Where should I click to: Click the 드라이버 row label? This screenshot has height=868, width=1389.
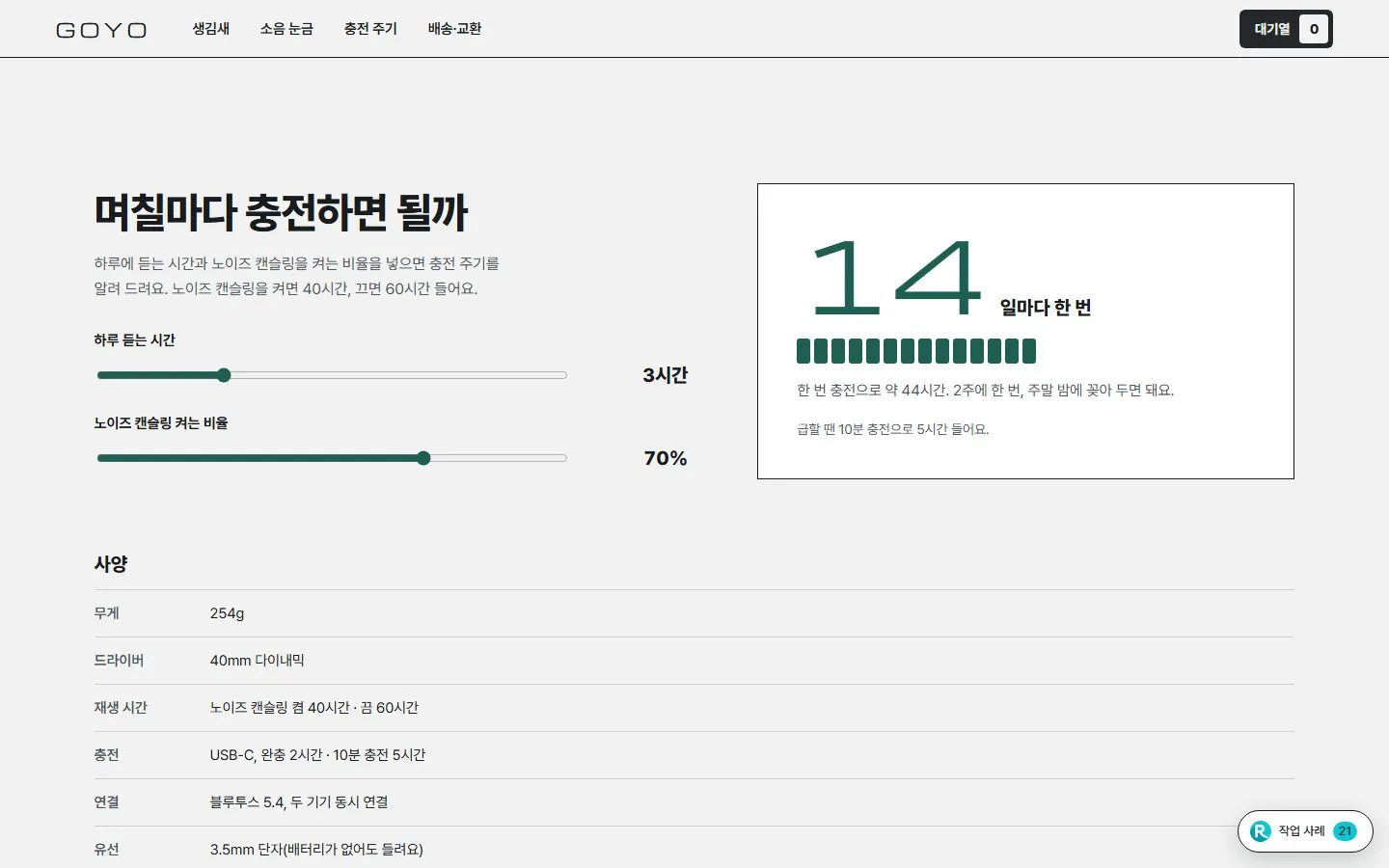click(x=119, y=661)
